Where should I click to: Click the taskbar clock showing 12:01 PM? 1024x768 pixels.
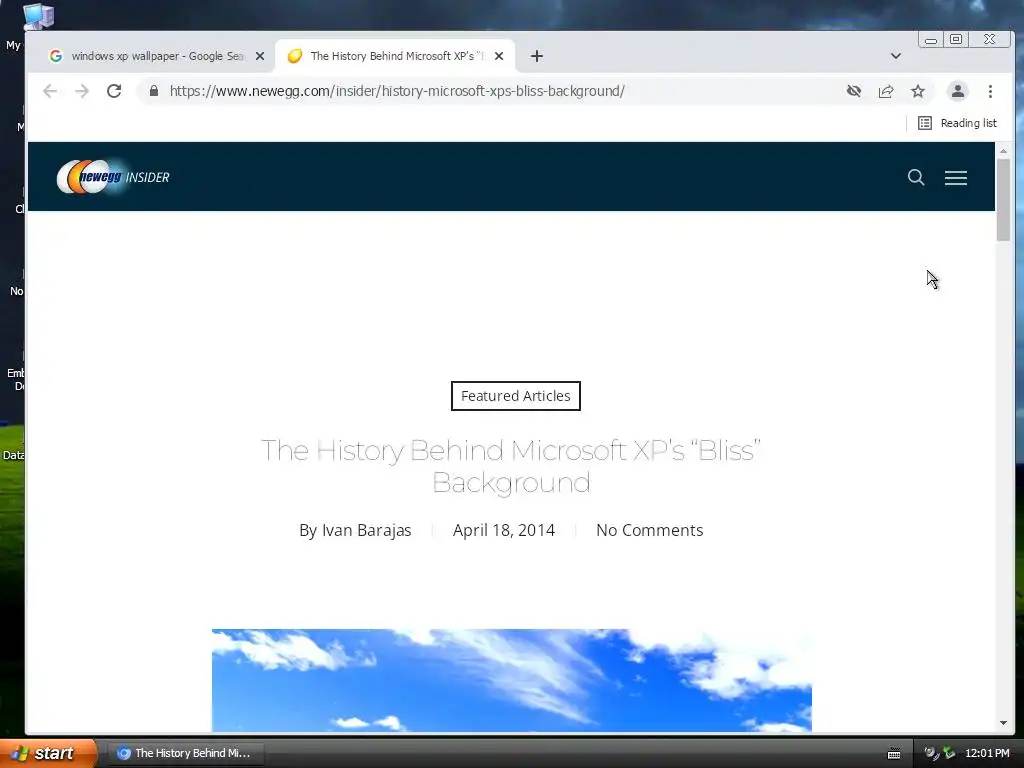click(987, 753)
